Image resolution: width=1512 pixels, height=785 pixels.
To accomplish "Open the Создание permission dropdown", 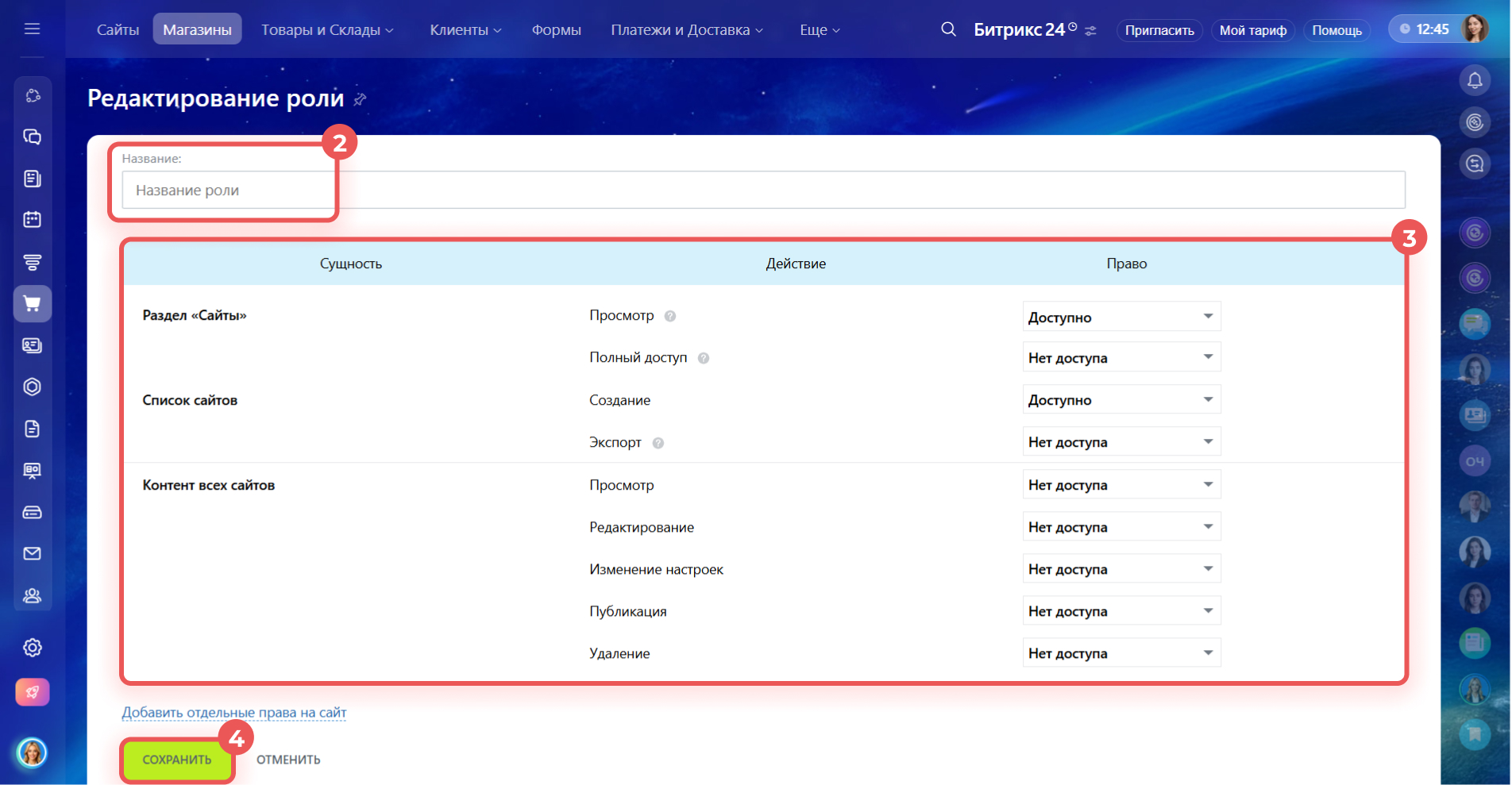I will tap(1120, 400).
